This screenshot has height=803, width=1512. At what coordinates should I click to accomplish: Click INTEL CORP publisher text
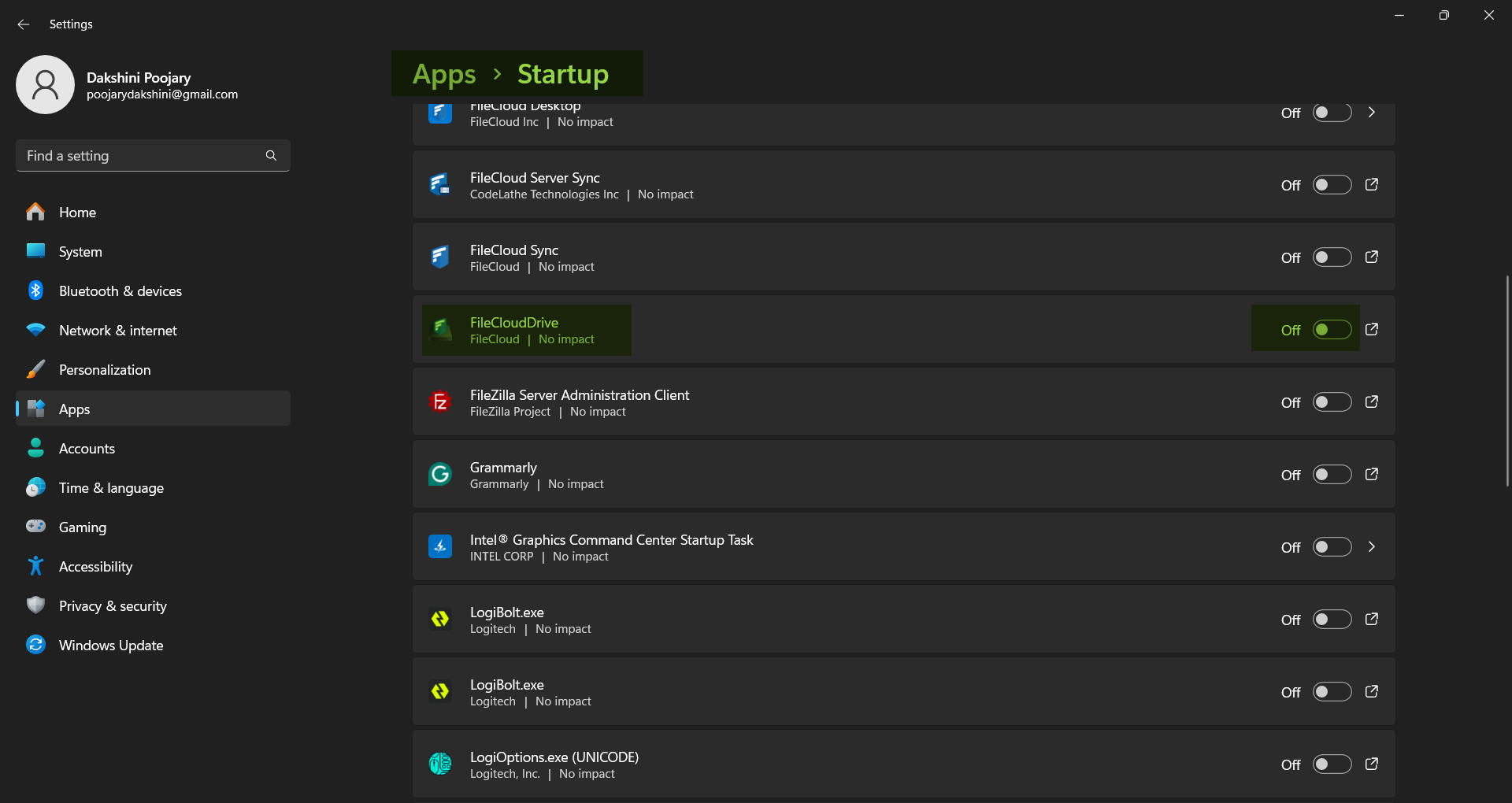coord(502,557)
